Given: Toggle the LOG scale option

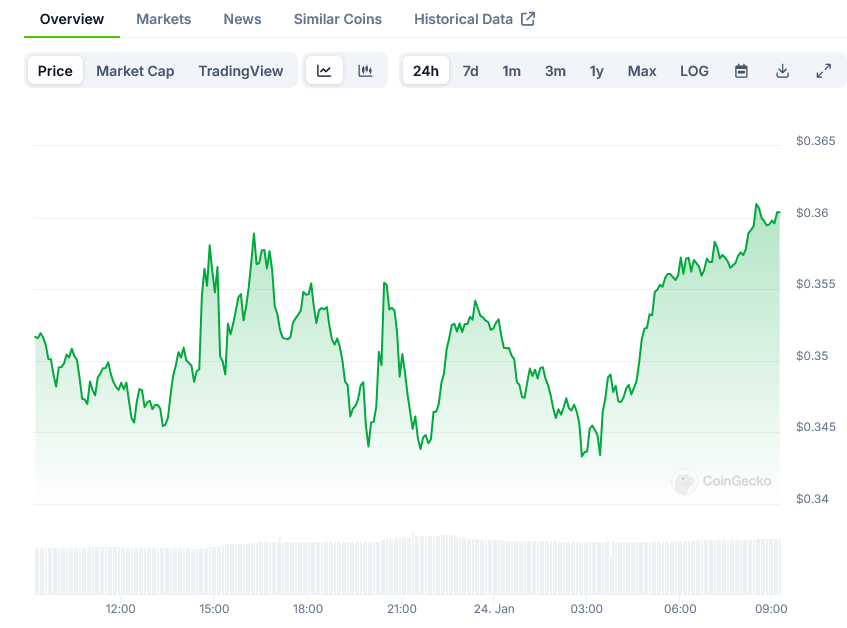Looking at the screenshot, I should (694, 71).
